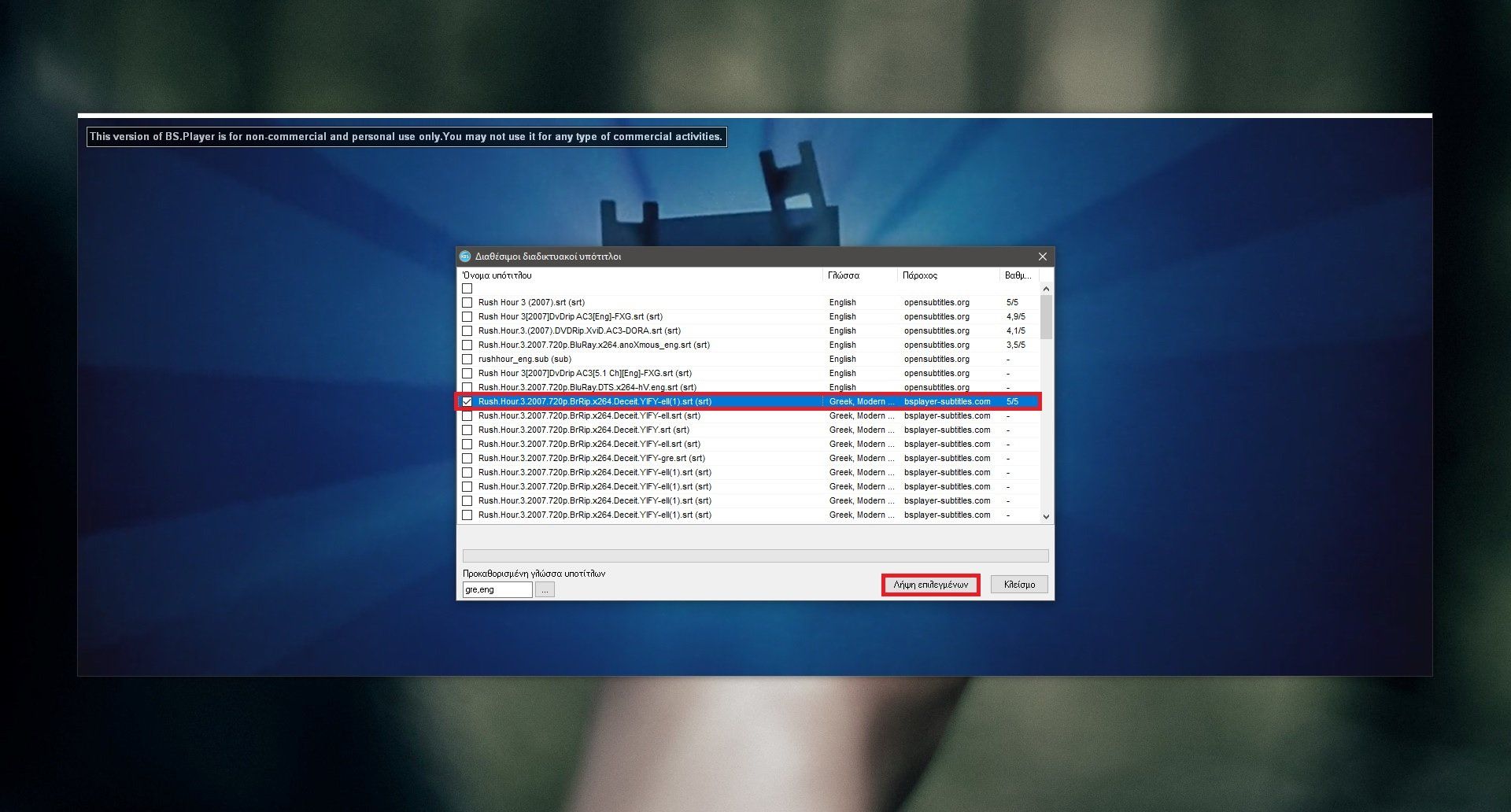Image resolution: width=1511 pixels, height=812 pixels.
Task: Click the scrollbar down arrow in subtitle list
Action: (x=1046, y=517)
